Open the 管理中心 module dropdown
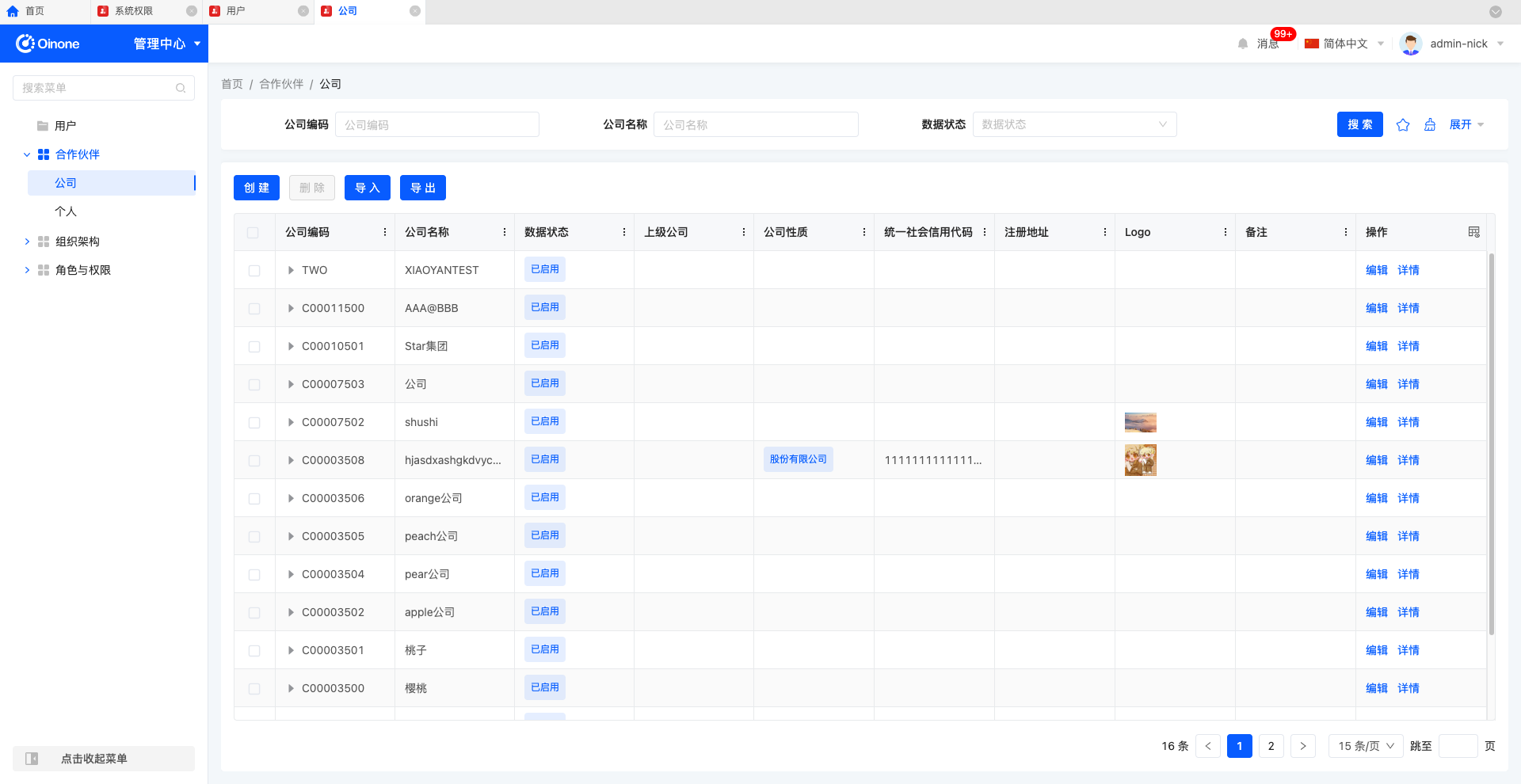Screen dimensions: 1521x784 (x=167, y=44)
